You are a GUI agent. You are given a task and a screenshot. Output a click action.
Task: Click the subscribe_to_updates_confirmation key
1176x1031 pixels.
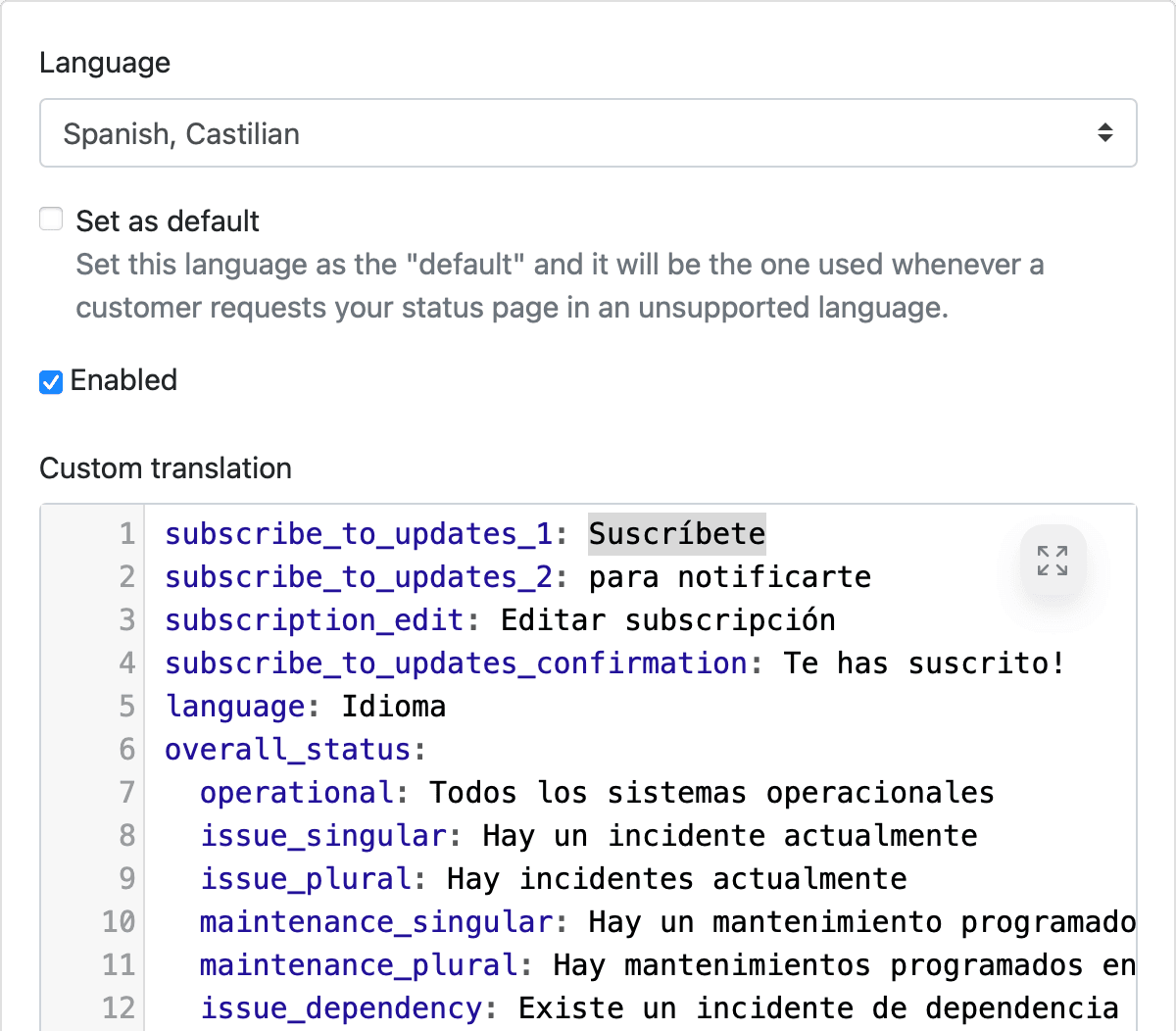pos(456,663)
